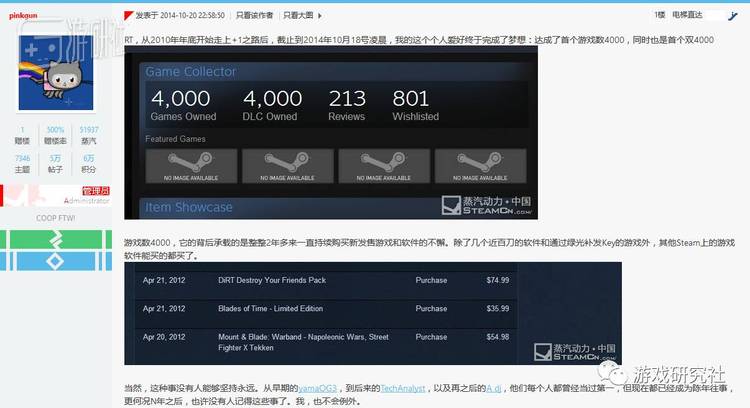The width and height of the screenshot is (750, 408).
Task: Click the 1楼 floor number link
Action: click(659, 15)
